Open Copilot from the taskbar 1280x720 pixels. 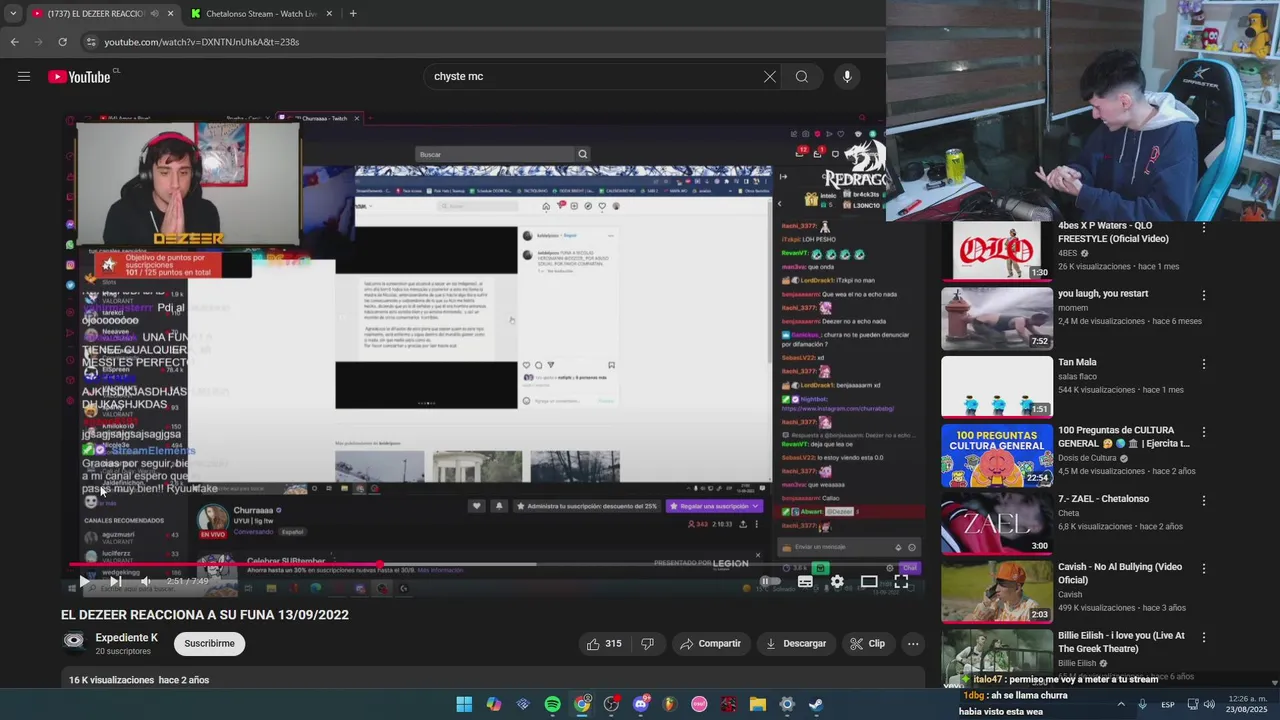point(494,704)
